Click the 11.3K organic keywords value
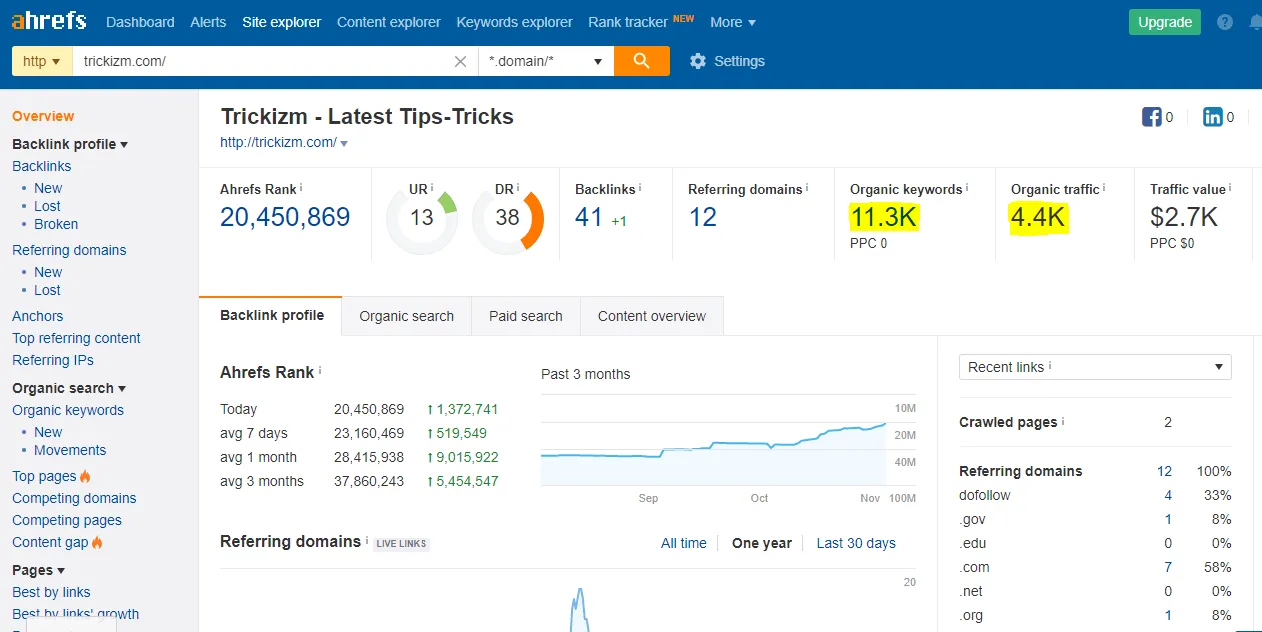This screenshot has width=1262, height=632. pos(884,217)
